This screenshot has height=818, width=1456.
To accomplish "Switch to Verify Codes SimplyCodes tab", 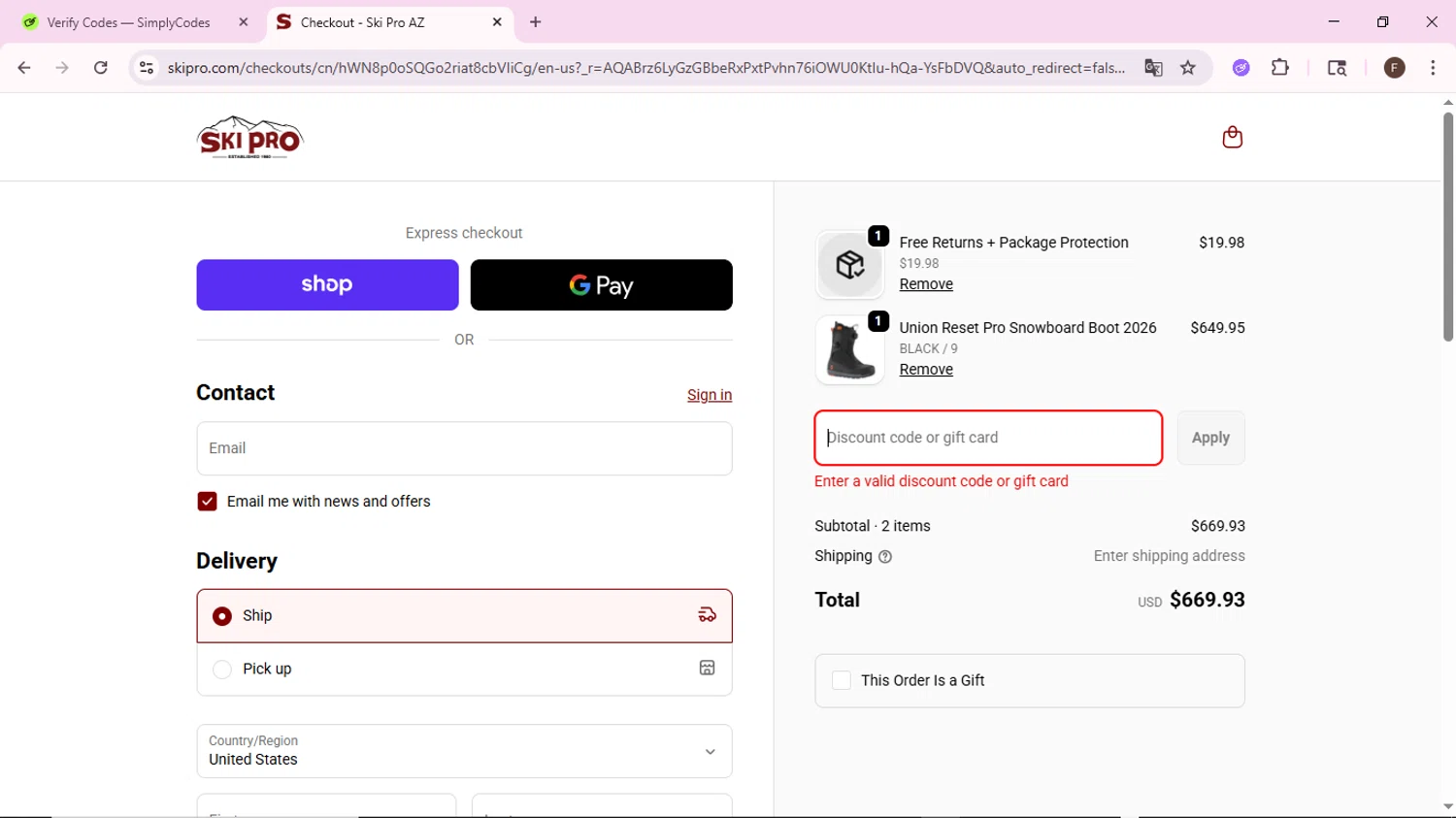I will pos(129,21).
